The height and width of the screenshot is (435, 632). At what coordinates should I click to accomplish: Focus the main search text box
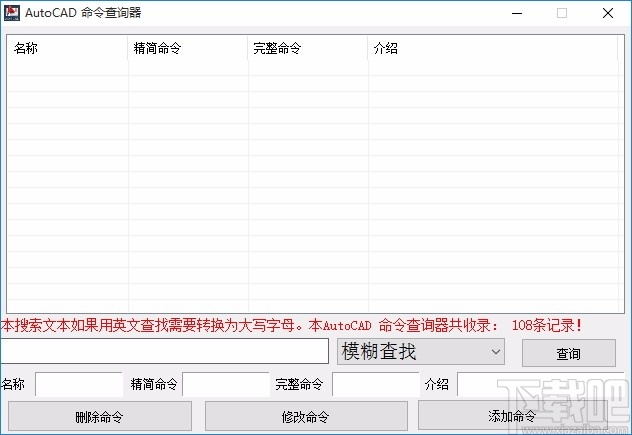(x=164, y=351)
